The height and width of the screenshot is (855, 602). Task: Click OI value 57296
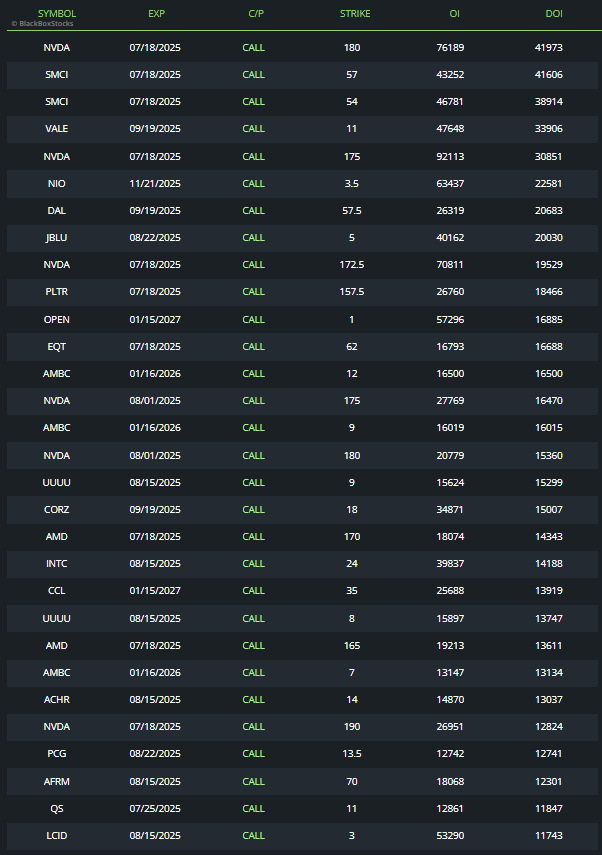(450, 320)
